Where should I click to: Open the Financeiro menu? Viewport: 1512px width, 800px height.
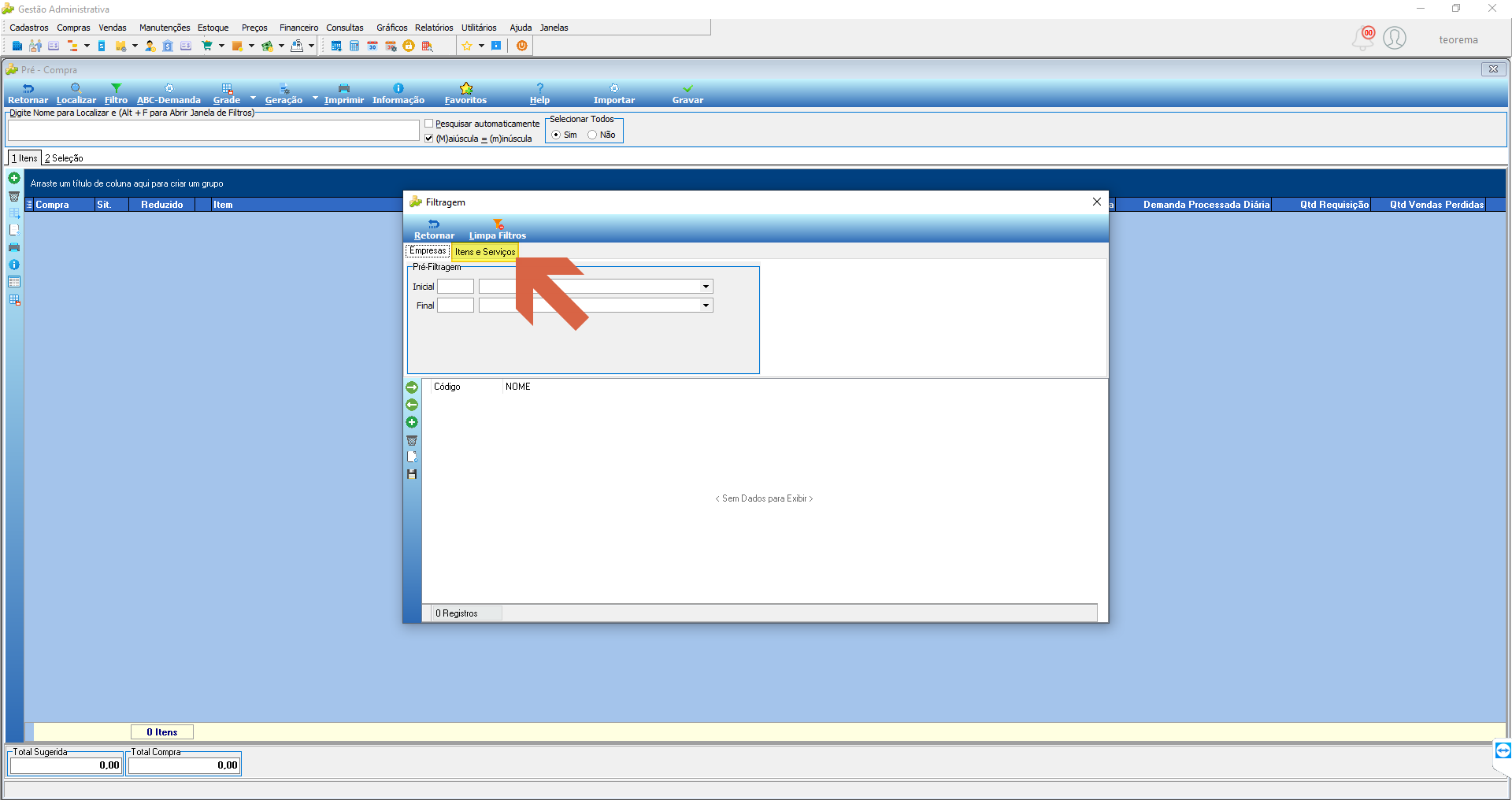coord(298,28)
